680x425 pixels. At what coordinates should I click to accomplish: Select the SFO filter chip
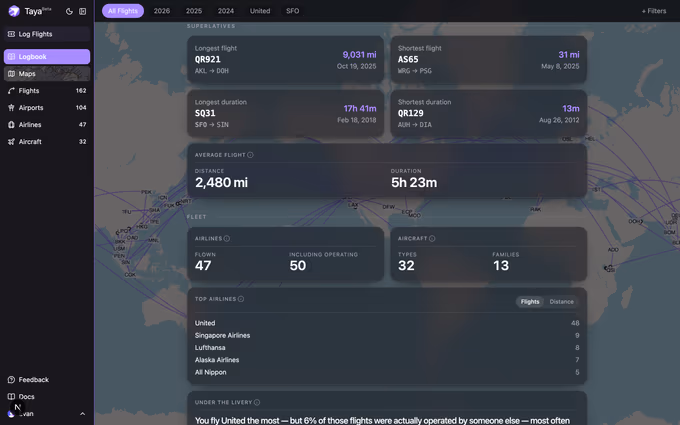click(292, 11)
